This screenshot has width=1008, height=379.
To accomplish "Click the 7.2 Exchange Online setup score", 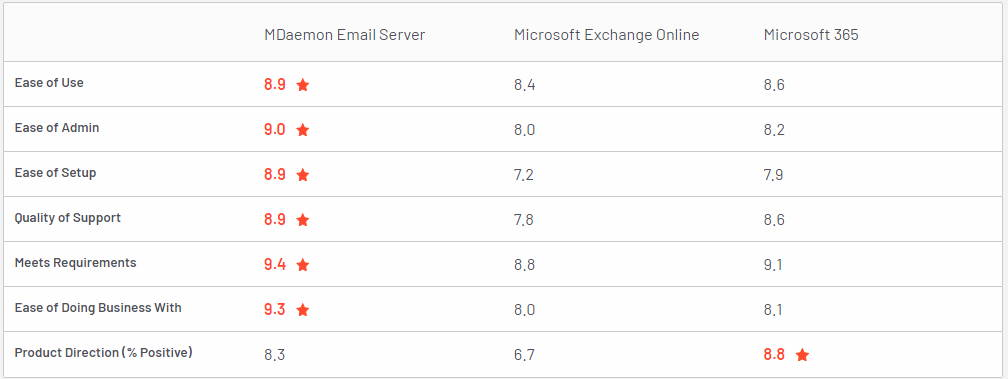I will pos(524,175).
